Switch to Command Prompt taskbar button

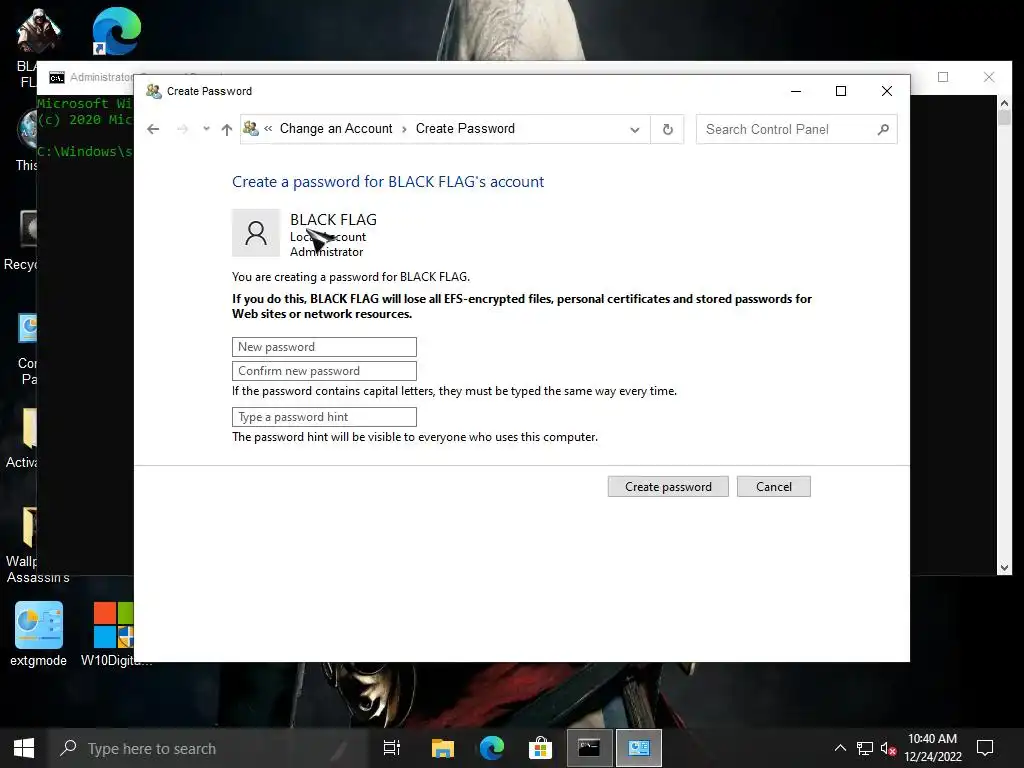coord(589,748)
